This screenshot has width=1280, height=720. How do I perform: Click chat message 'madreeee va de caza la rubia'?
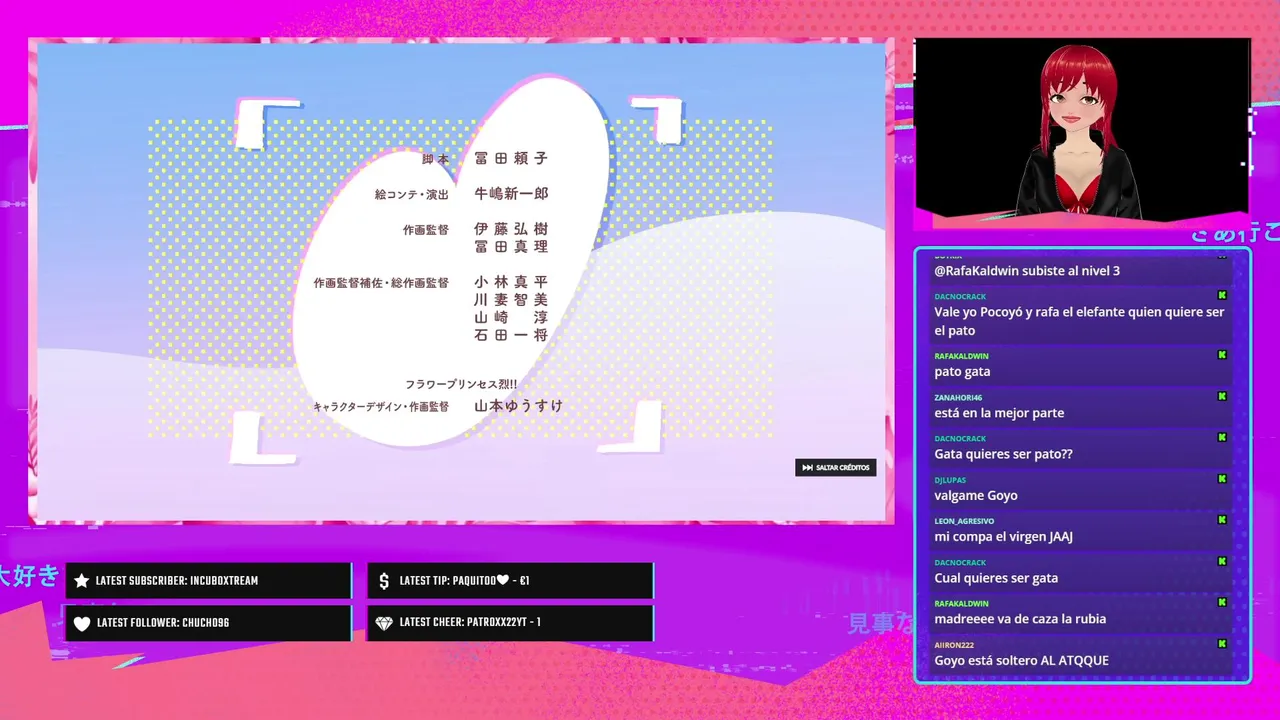pos(1020,619)
